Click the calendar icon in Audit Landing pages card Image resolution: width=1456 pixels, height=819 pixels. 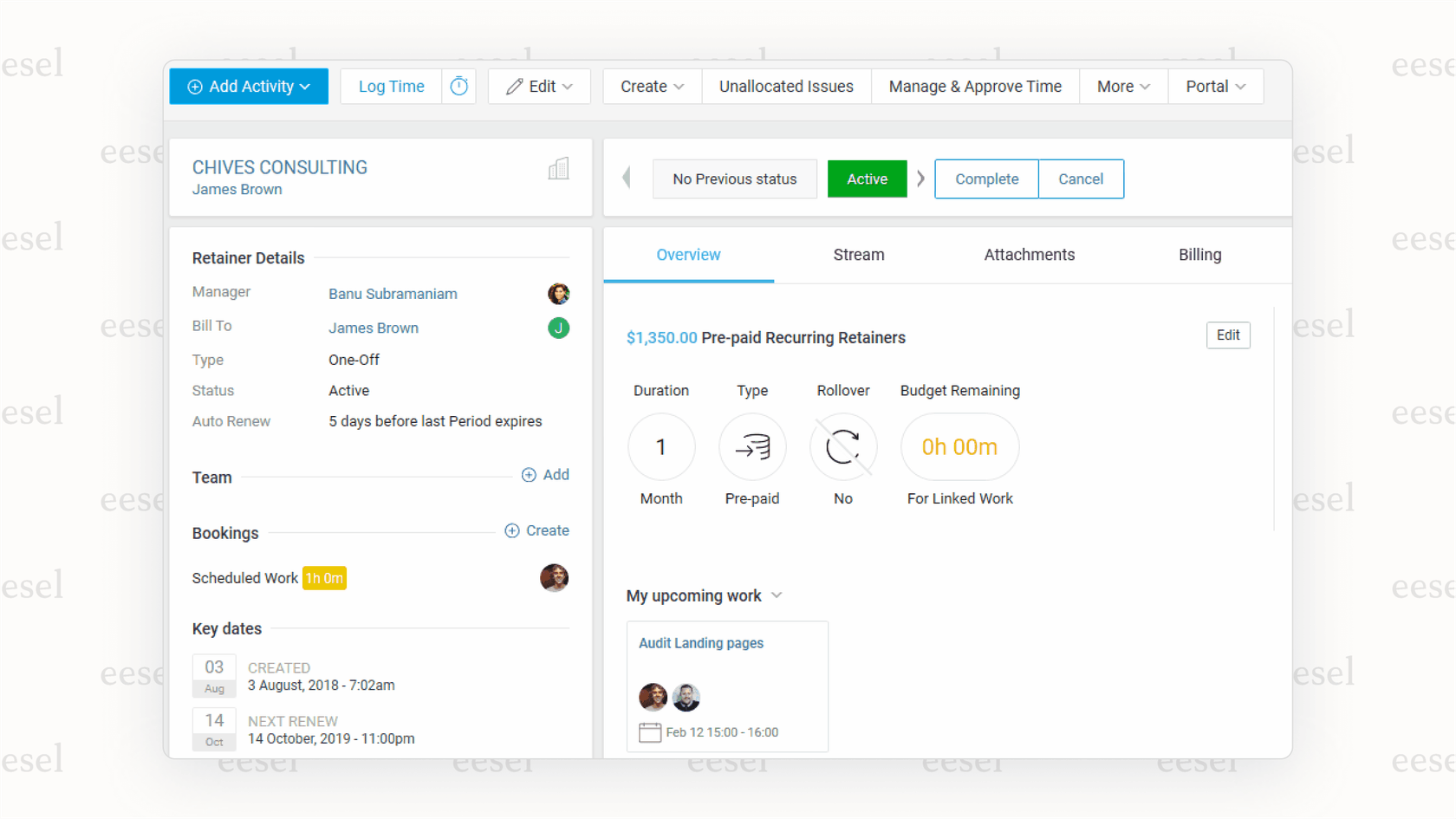tap(651, 731)
